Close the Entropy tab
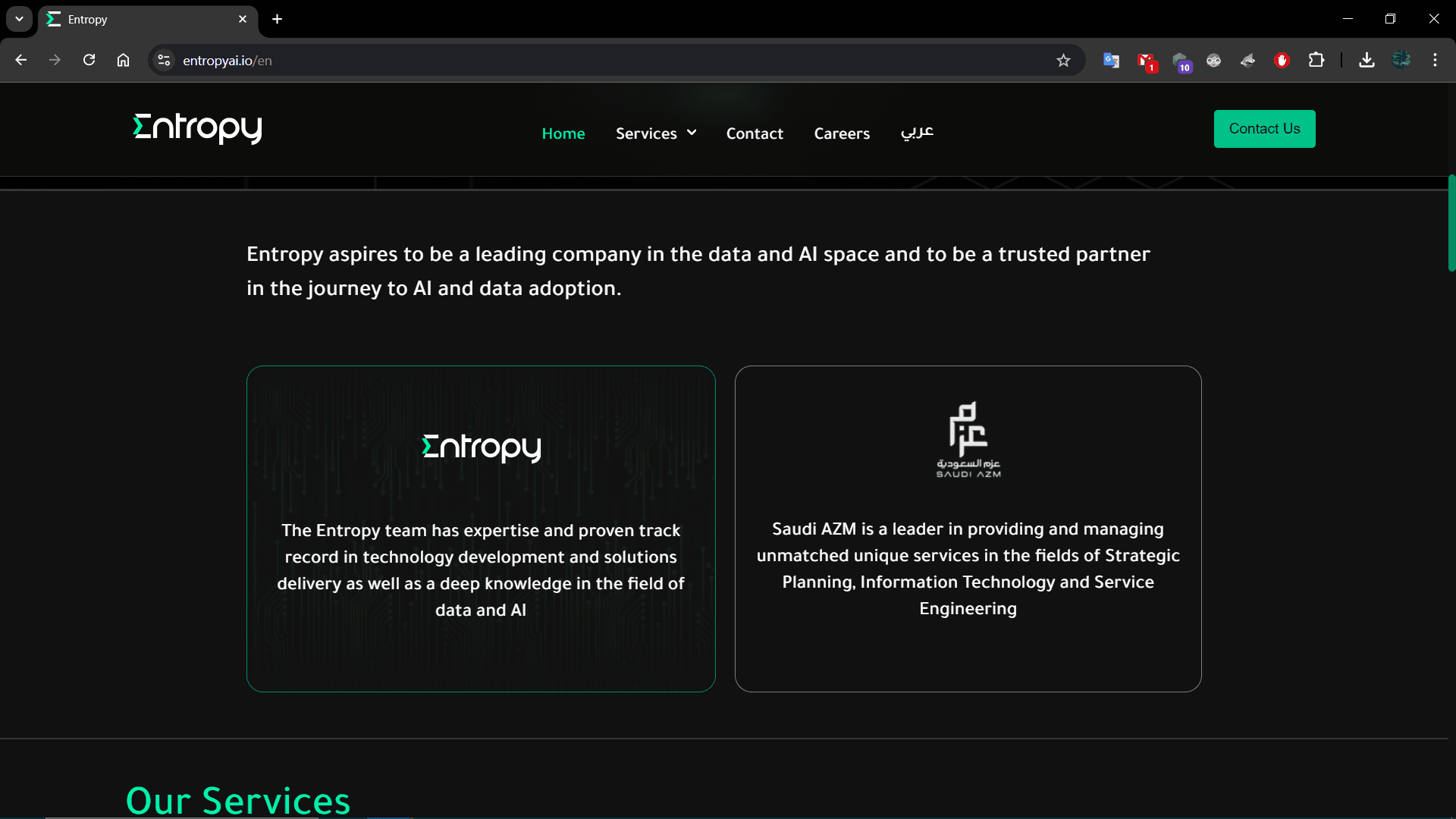This screenshot has width=1456, height=819. [x=243, y=19]
